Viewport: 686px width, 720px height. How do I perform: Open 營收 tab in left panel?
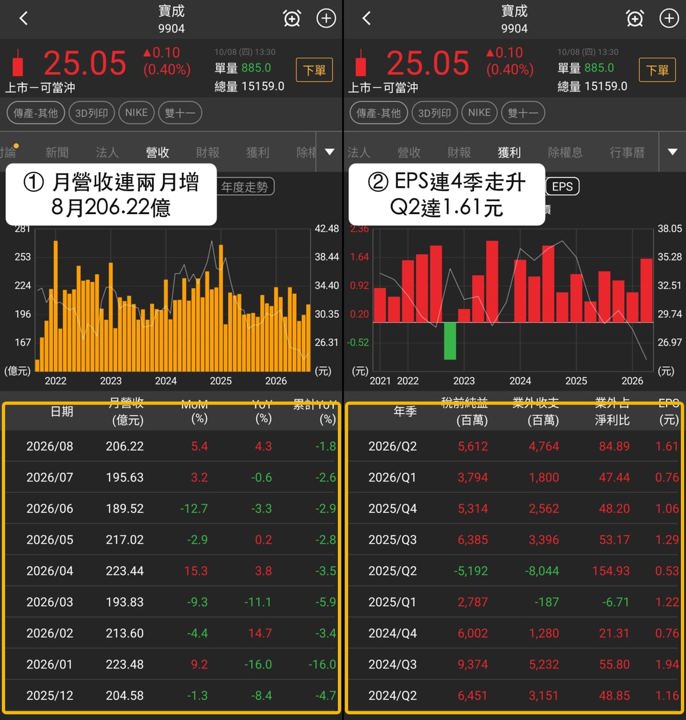point(157,152)
